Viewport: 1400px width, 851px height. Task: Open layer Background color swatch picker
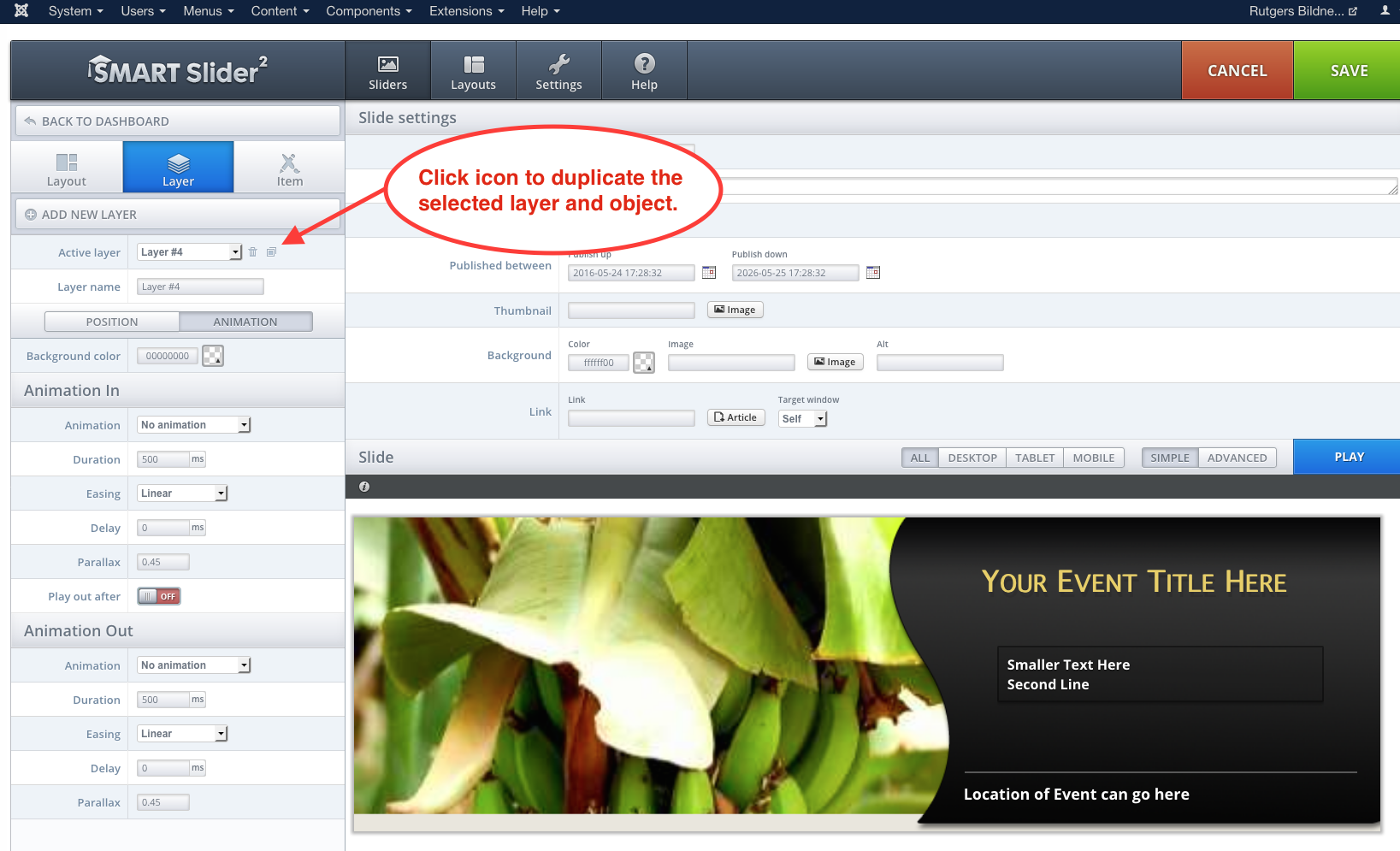(213, 356)
